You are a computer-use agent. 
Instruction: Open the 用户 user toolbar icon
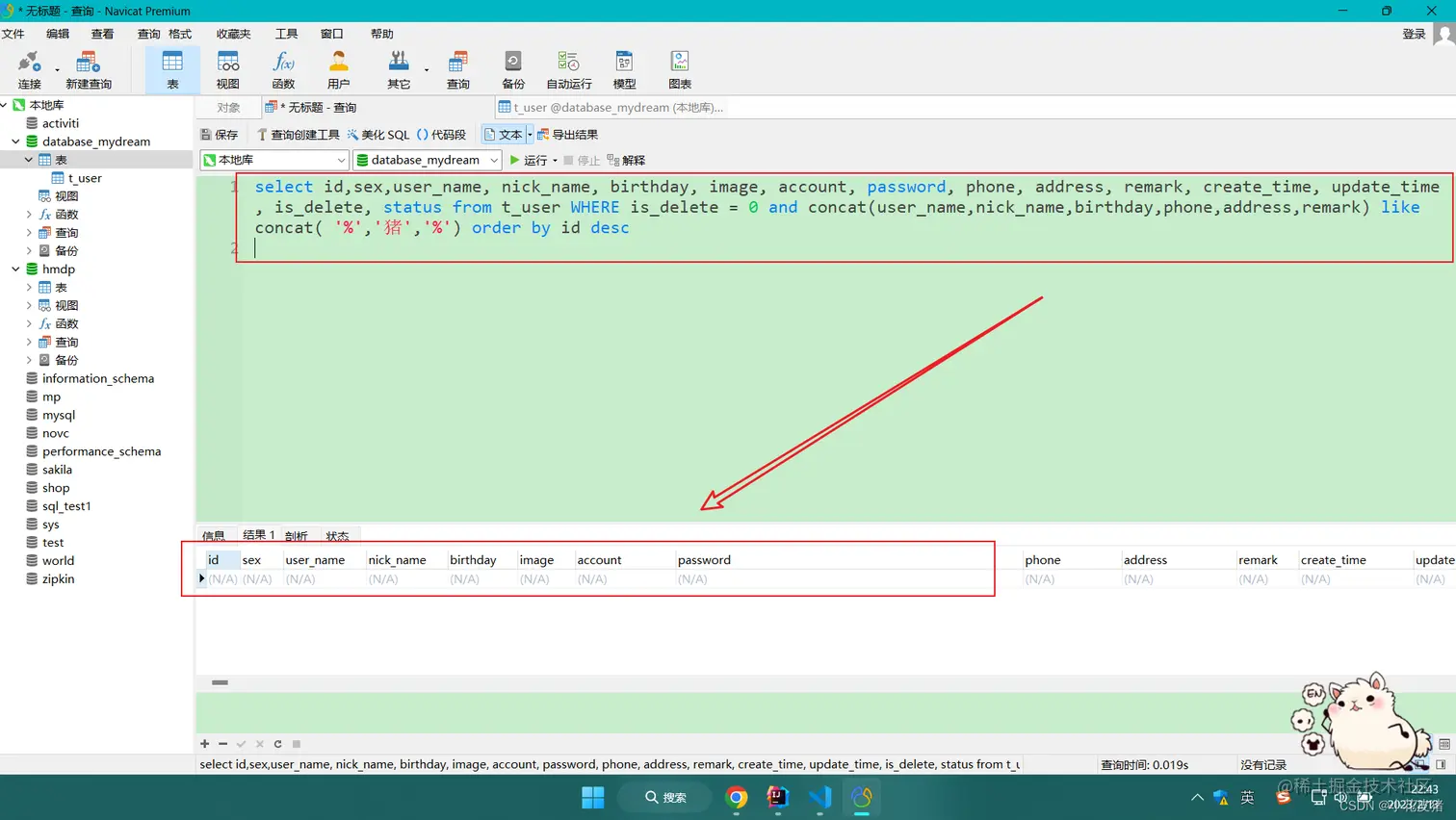(338, 70)
